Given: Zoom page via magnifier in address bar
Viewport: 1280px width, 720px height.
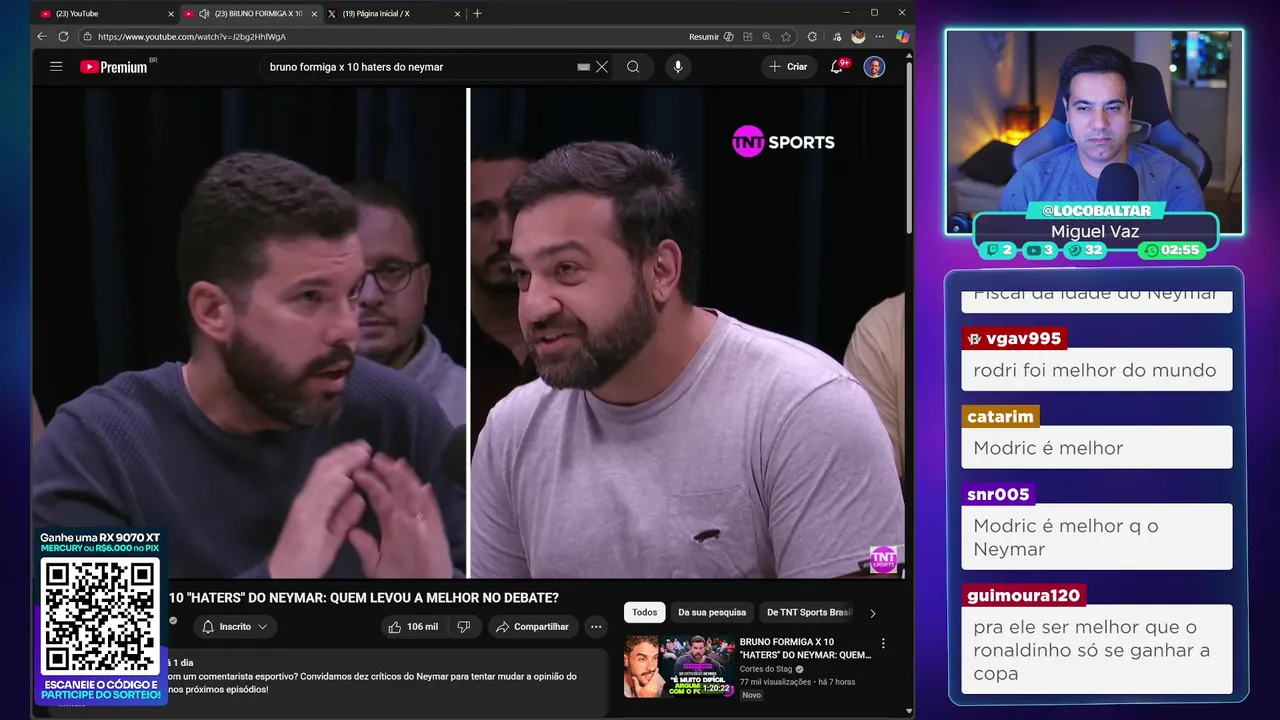Looking at the screenshot, I should [767, 36].
